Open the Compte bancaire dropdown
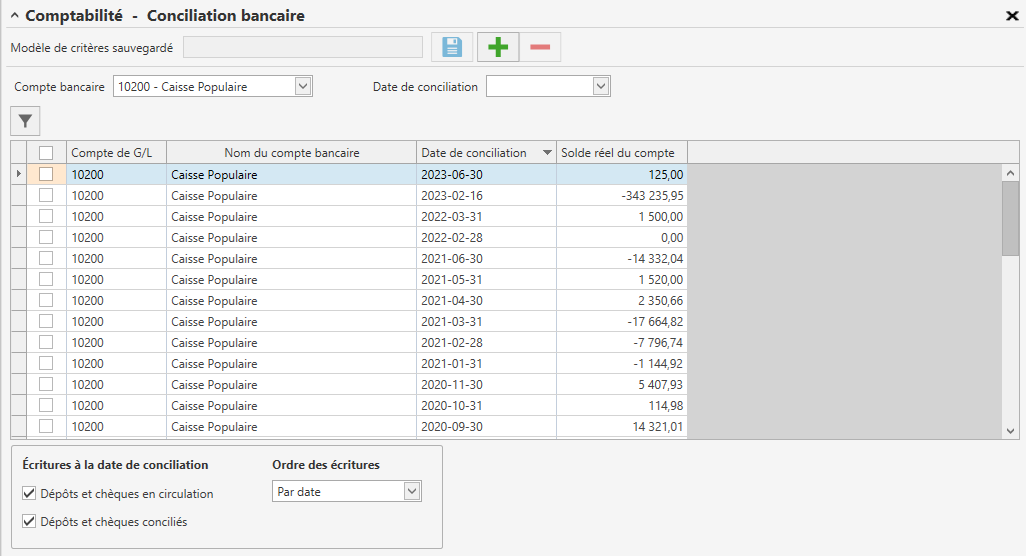 (302, 86)
